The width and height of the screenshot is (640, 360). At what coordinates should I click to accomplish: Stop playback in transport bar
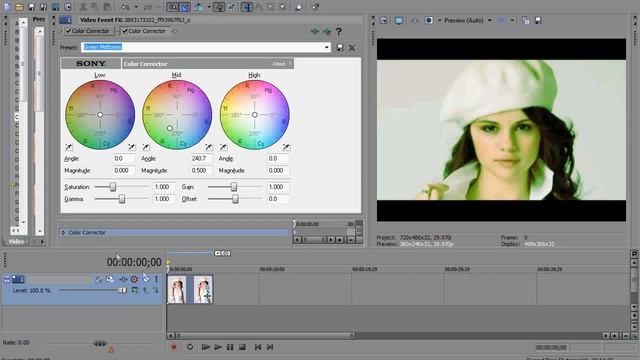242,347
